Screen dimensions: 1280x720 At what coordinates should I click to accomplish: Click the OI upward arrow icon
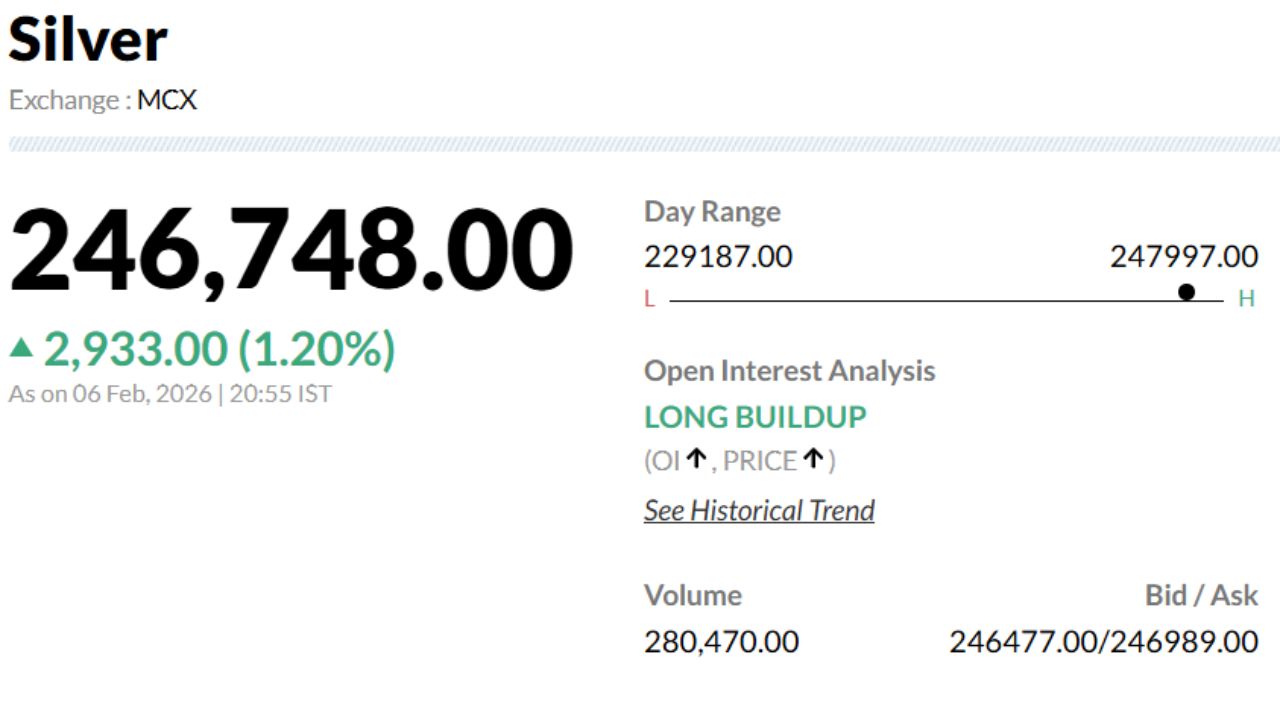point(696,460)
